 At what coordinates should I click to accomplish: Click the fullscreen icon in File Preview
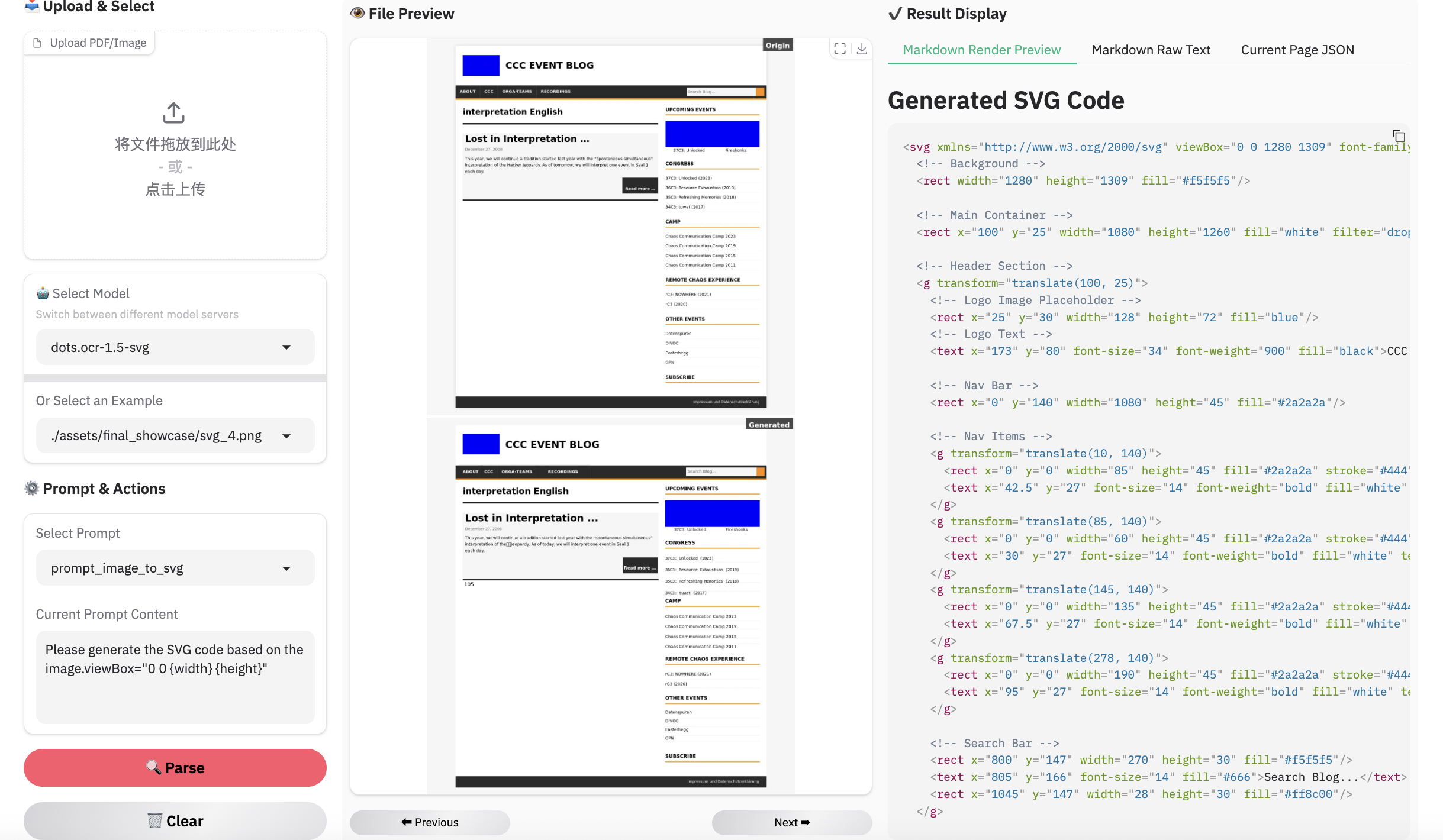click(x=839, y=49)
